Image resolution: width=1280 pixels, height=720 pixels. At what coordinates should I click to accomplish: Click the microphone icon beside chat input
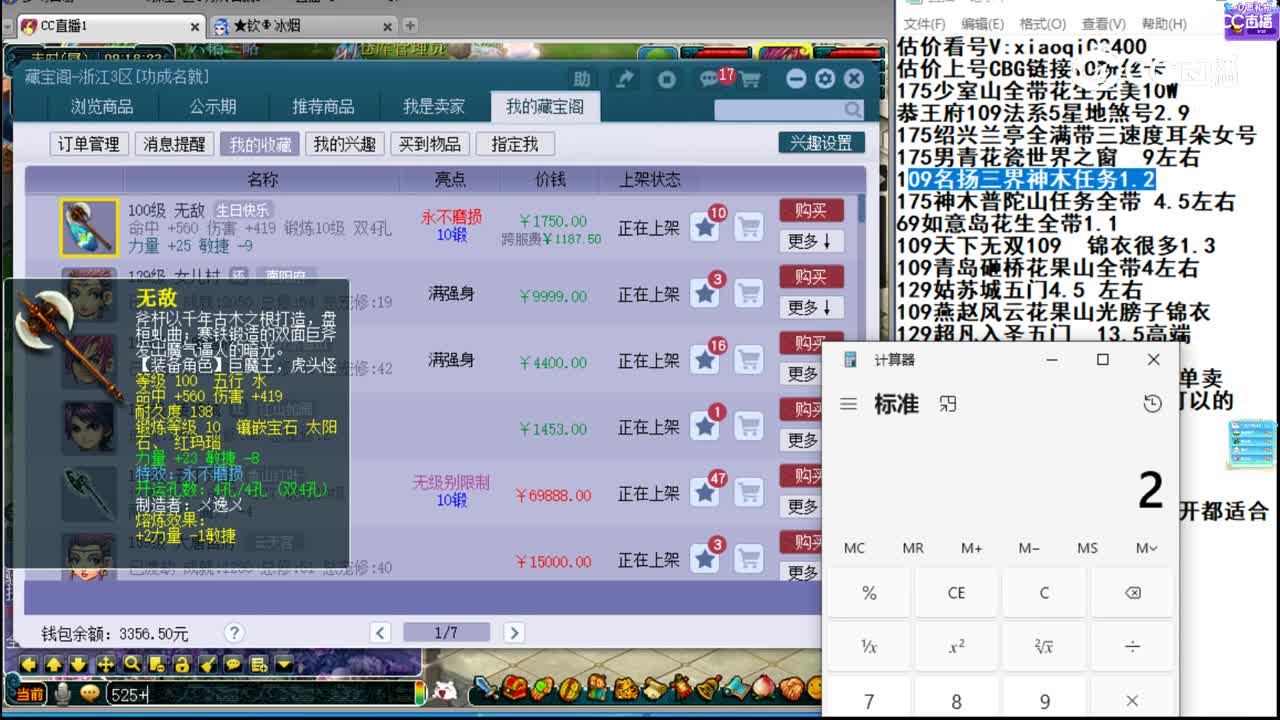pyautogui.click(x=63, y=693)
